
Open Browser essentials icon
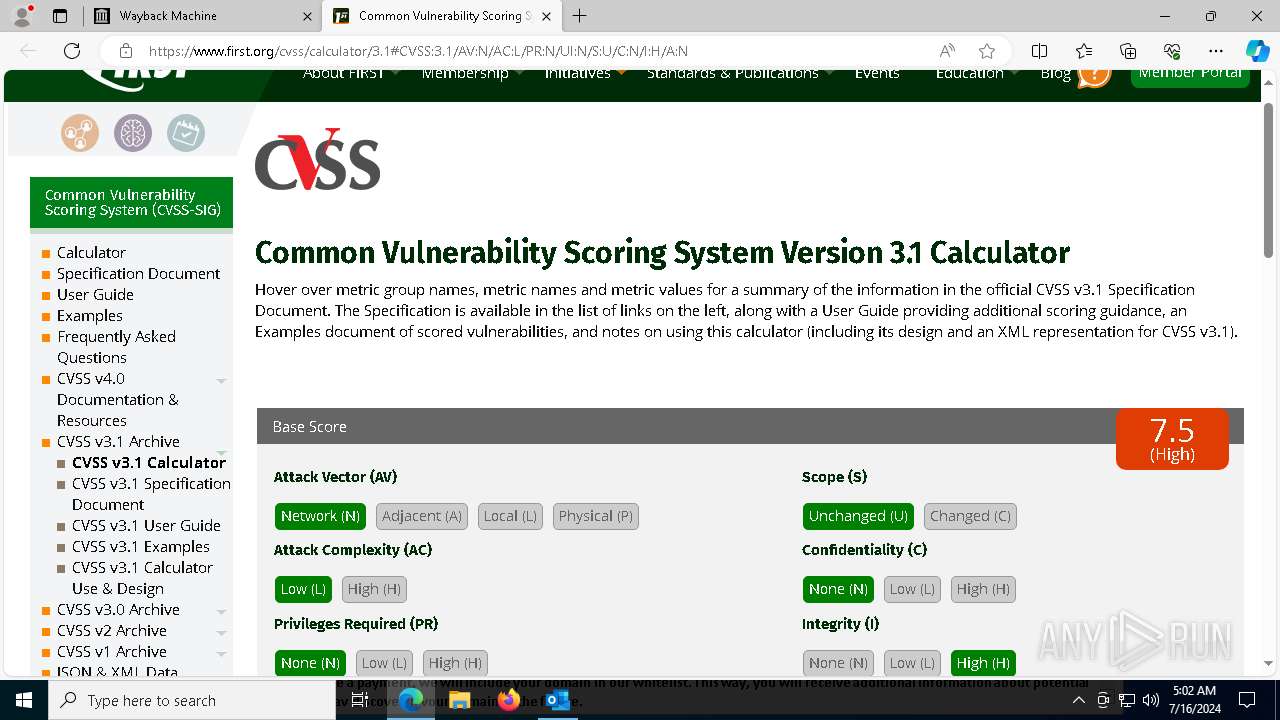point(1172,51)
